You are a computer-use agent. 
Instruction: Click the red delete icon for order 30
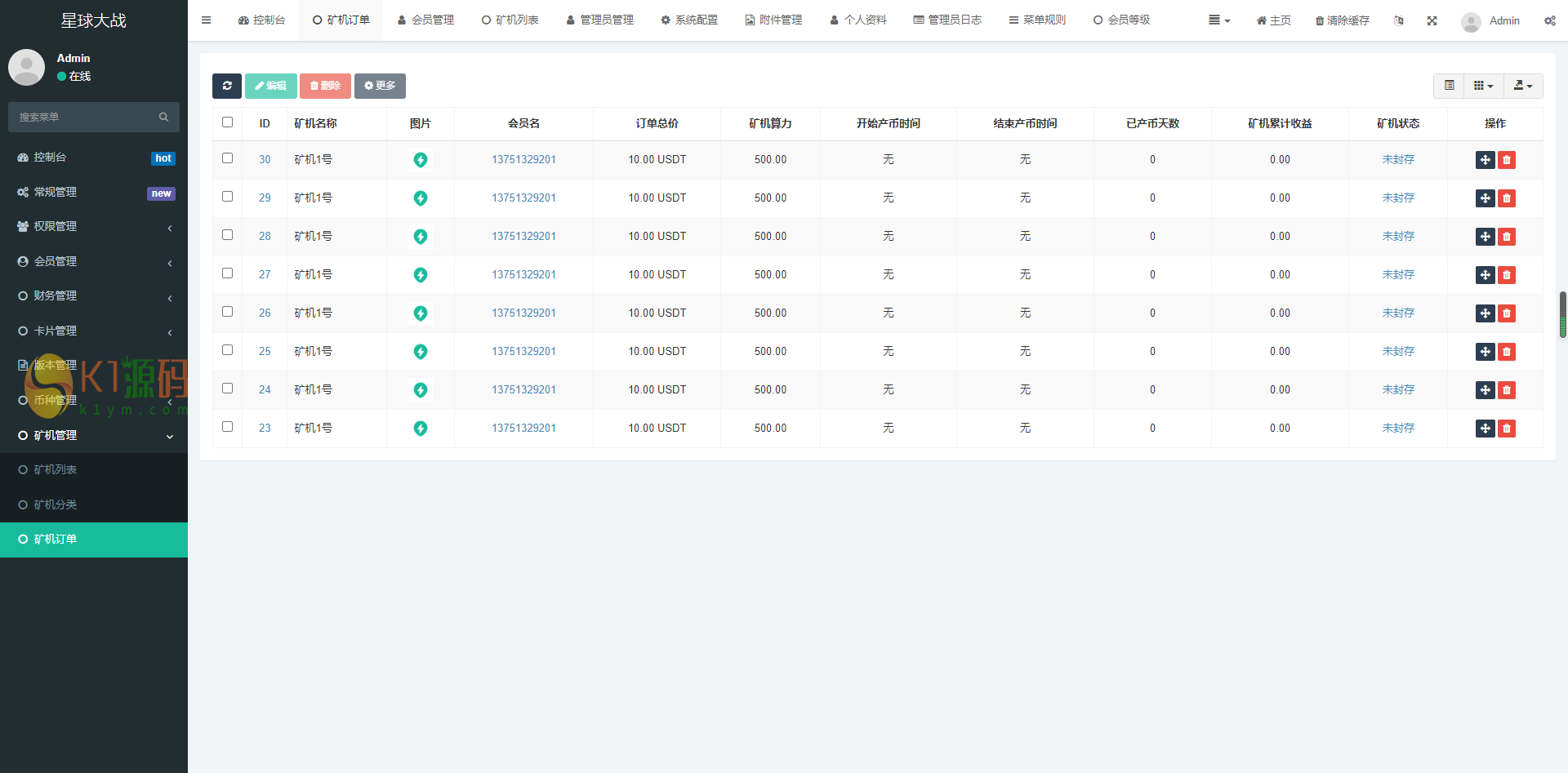[x=1507, y=160]
